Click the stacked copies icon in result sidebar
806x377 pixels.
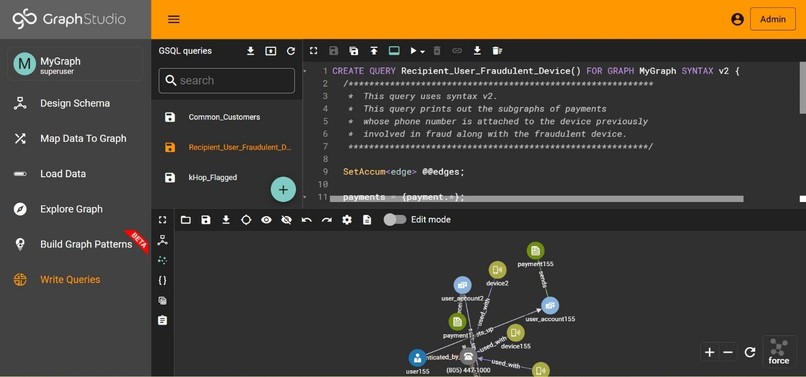[162, 300]
